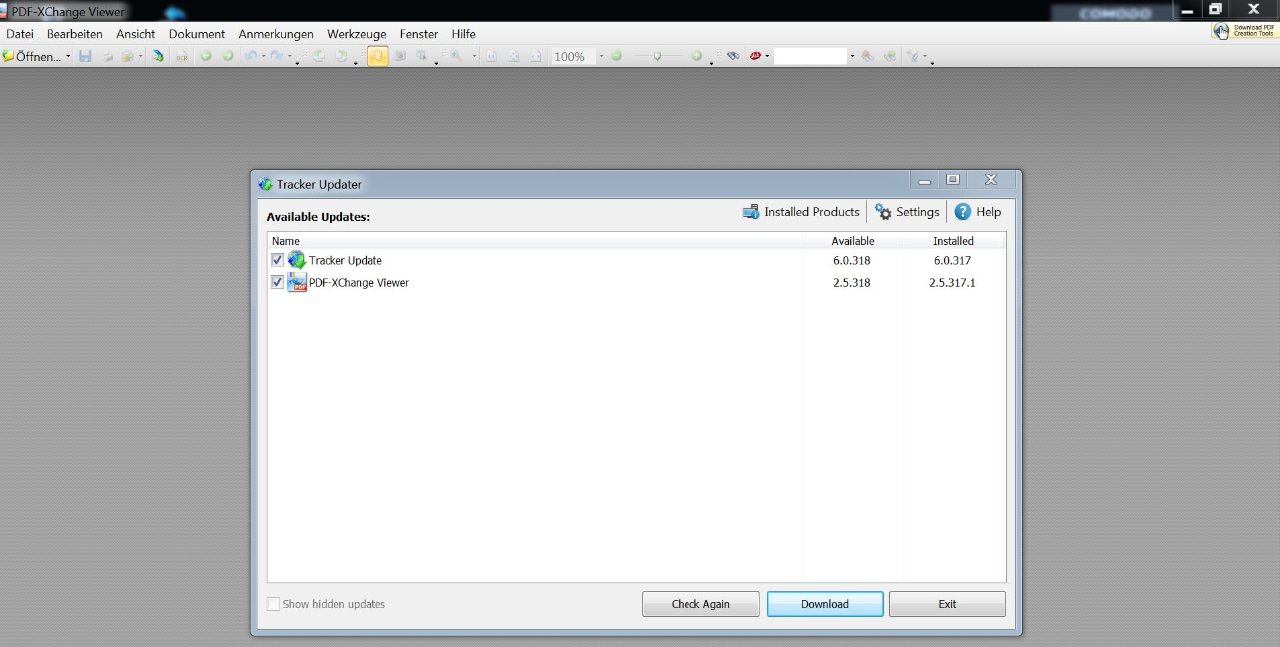Click the green Zoom Out minus button

point(616,56)
